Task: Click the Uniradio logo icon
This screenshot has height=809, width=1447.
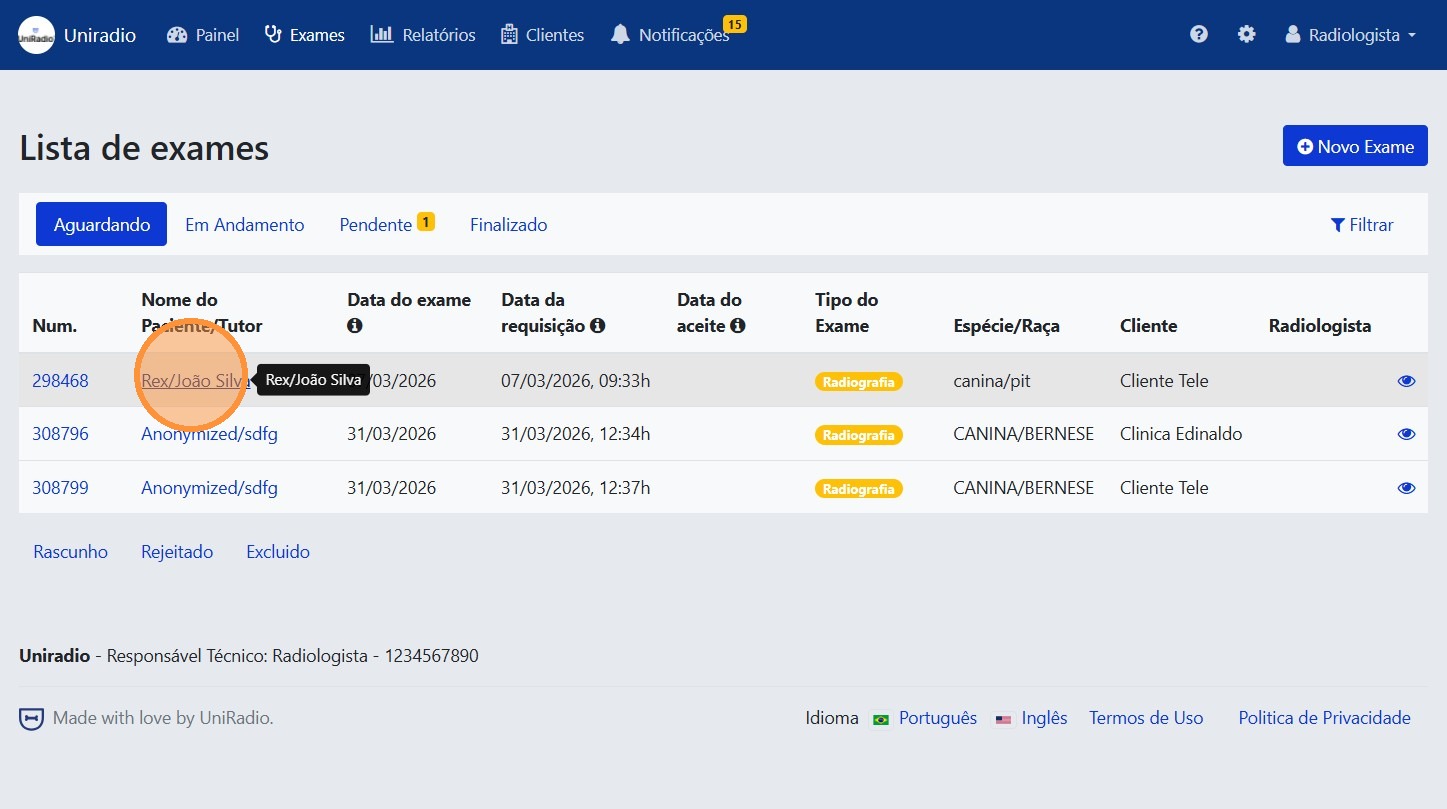Action: coord(36,35)
